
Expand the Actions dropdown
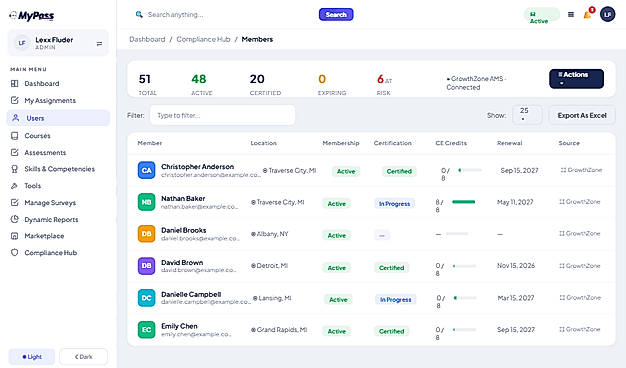576,79
